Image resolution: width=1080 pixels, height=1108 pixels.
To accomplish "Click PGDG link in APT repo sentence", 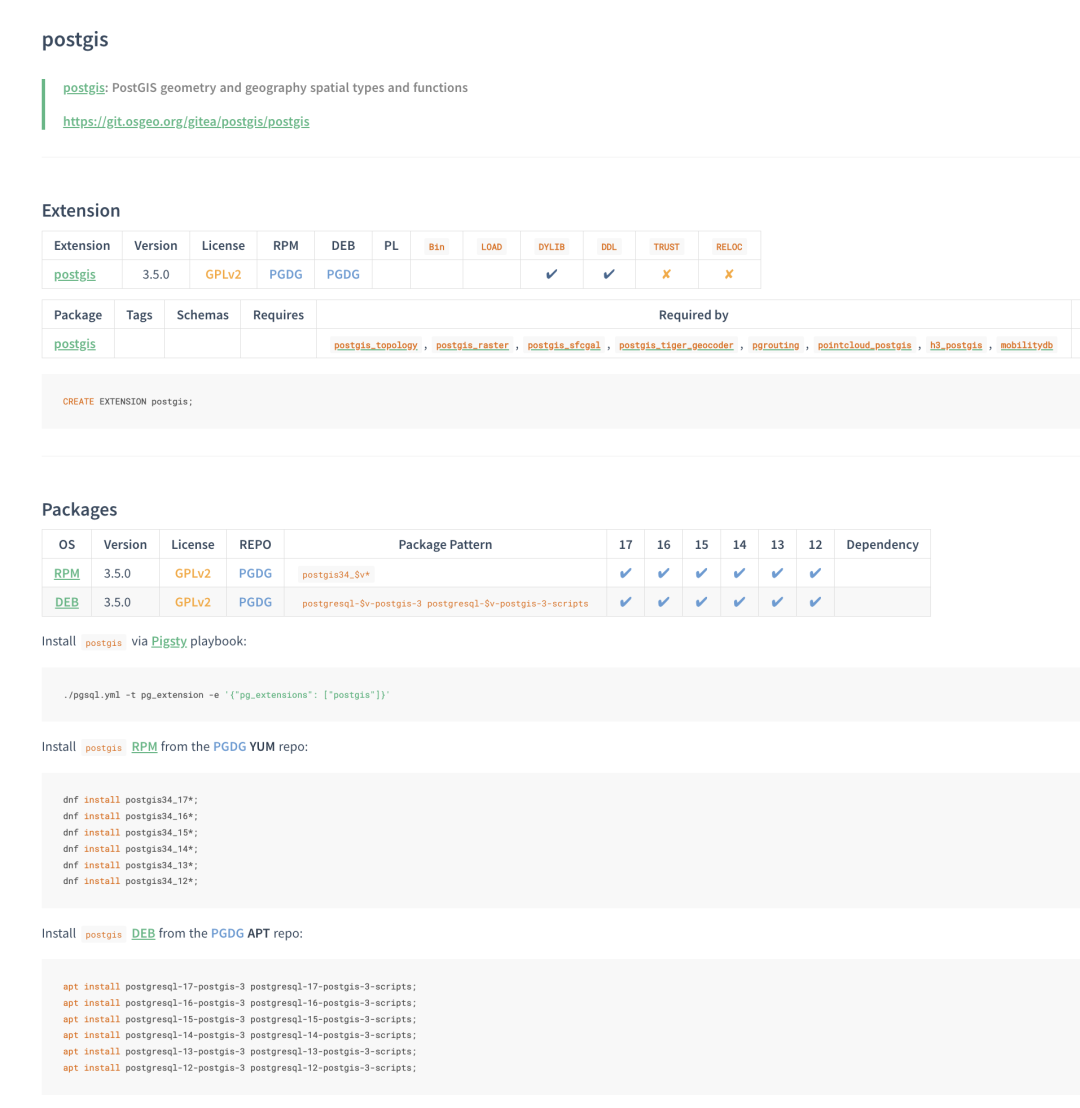I will [x=228, y=933].
